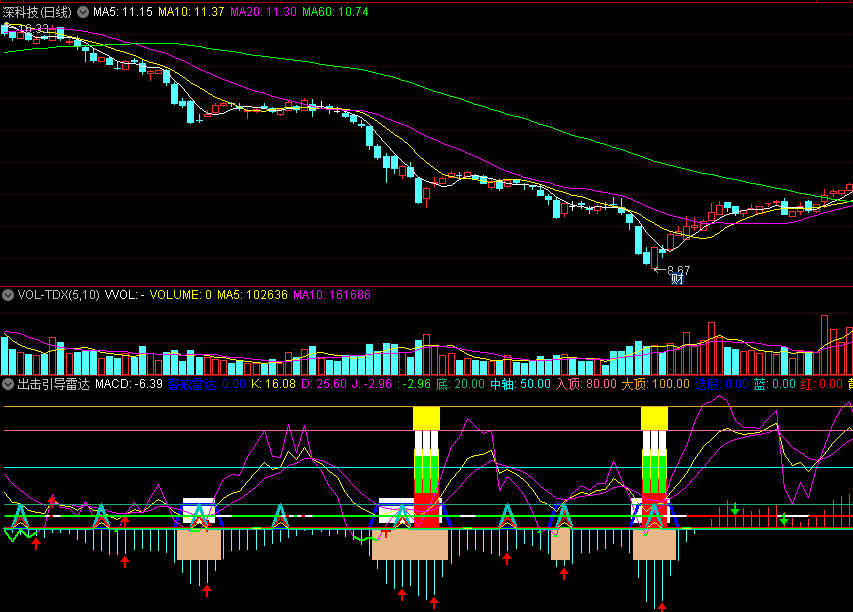Image resolution: width=853 pixels, height=612 pixels.
Task: Click the 选股: 0.00 label
Action: [721, 384]
